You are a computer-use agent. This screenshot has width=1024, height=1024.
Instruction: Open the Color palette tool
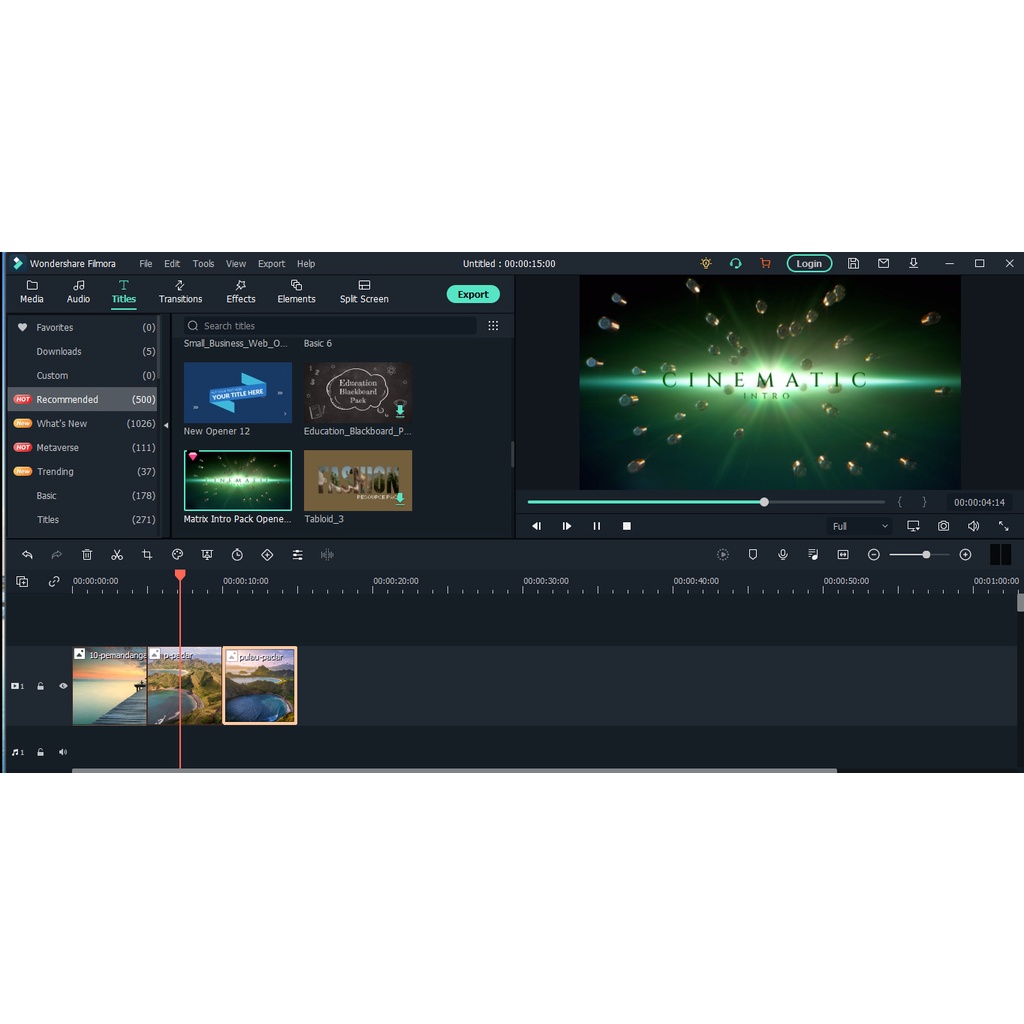177,555
